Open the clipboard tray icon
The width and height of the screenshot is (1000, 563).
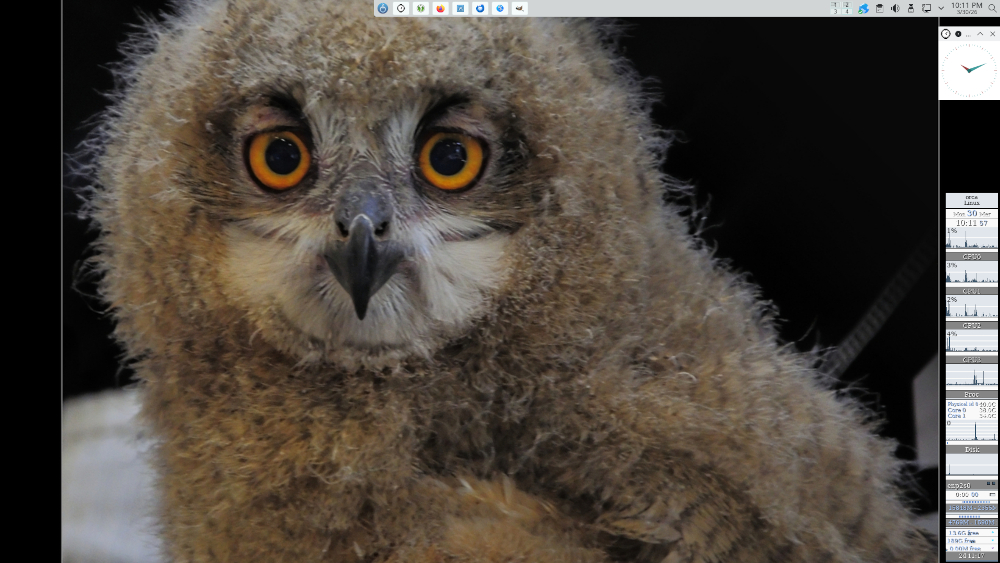(x=879, y=8)
